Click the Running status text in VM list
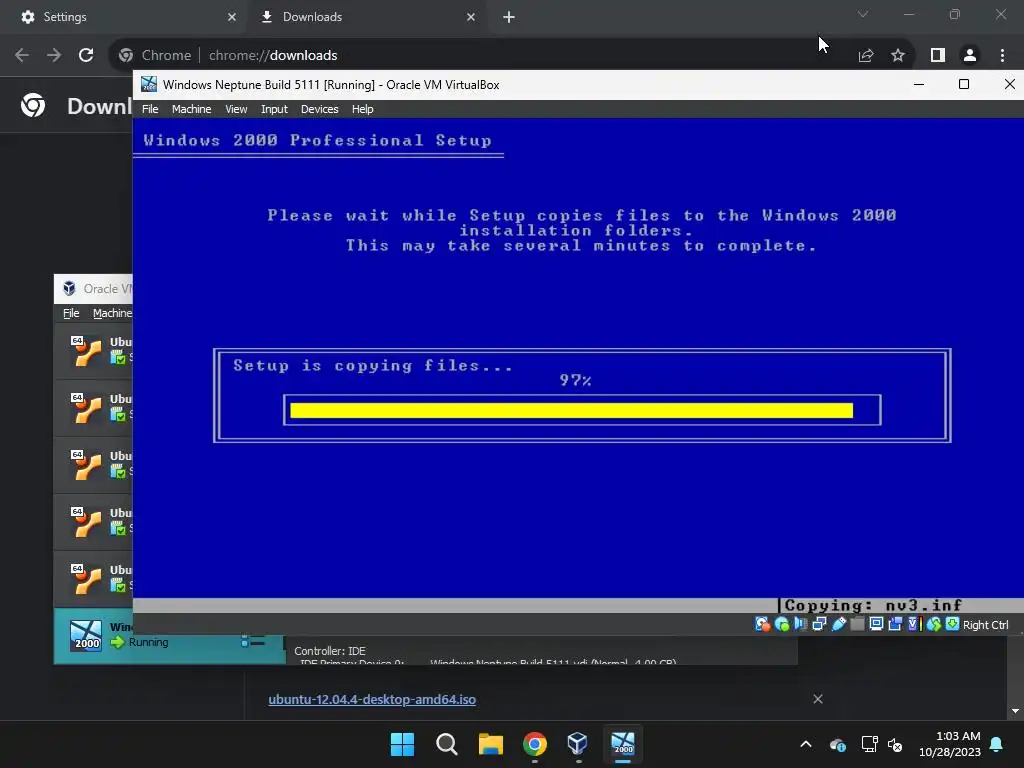This screenshot has width=1024, height=768. pyautogui.click(x=148, y=643)
